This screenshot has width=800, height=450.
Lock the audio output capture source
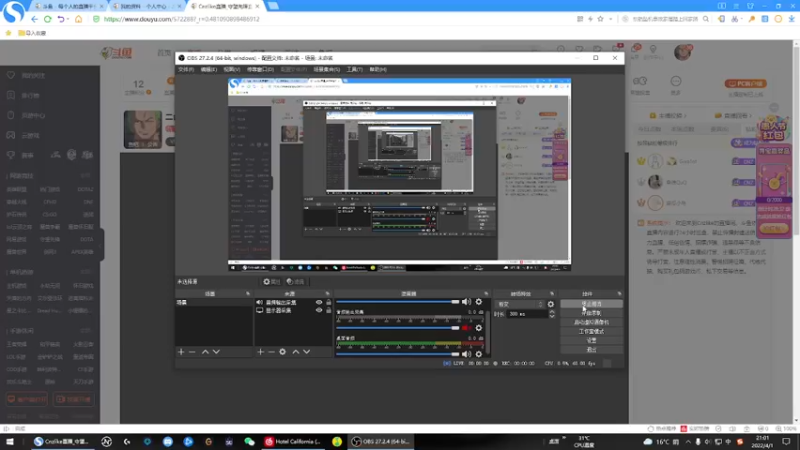pos(329,302)
